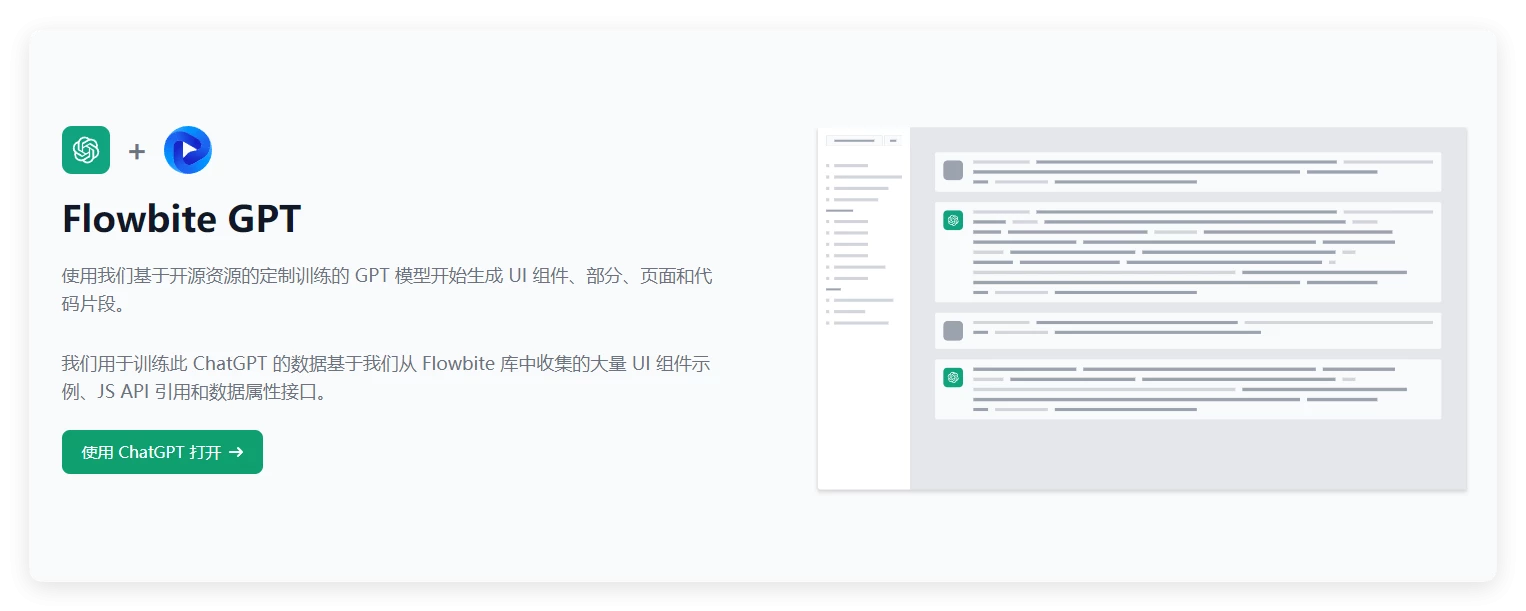This screenshot has height=611, width=1526.
Task: Click the paragraph starting with "使用我们基于开源资源"
Action: point(386,290)
